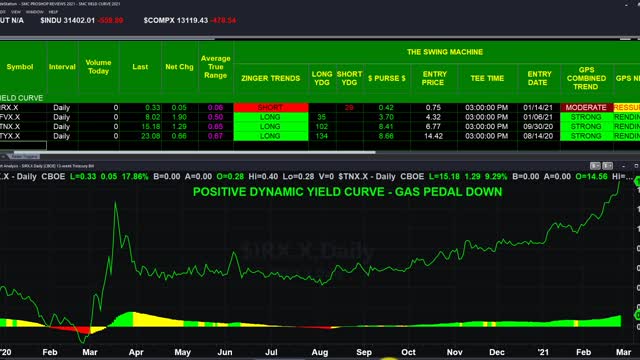
Task: Click the TEE TIME column header
Action: tap(487, 78)
